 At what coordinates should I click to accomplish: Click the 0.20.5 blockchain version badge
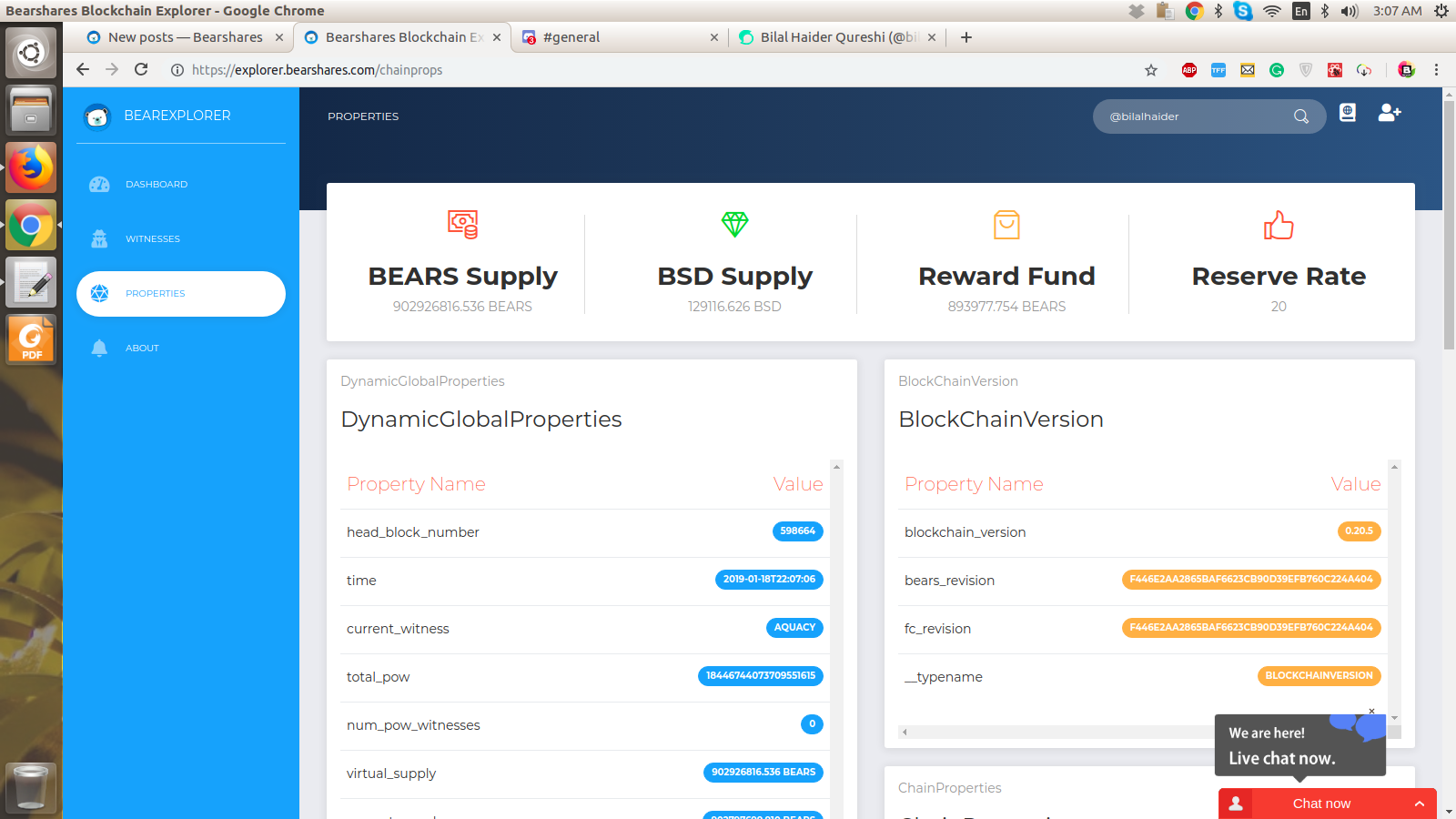pyautogui.click(x=1359, y=531)
